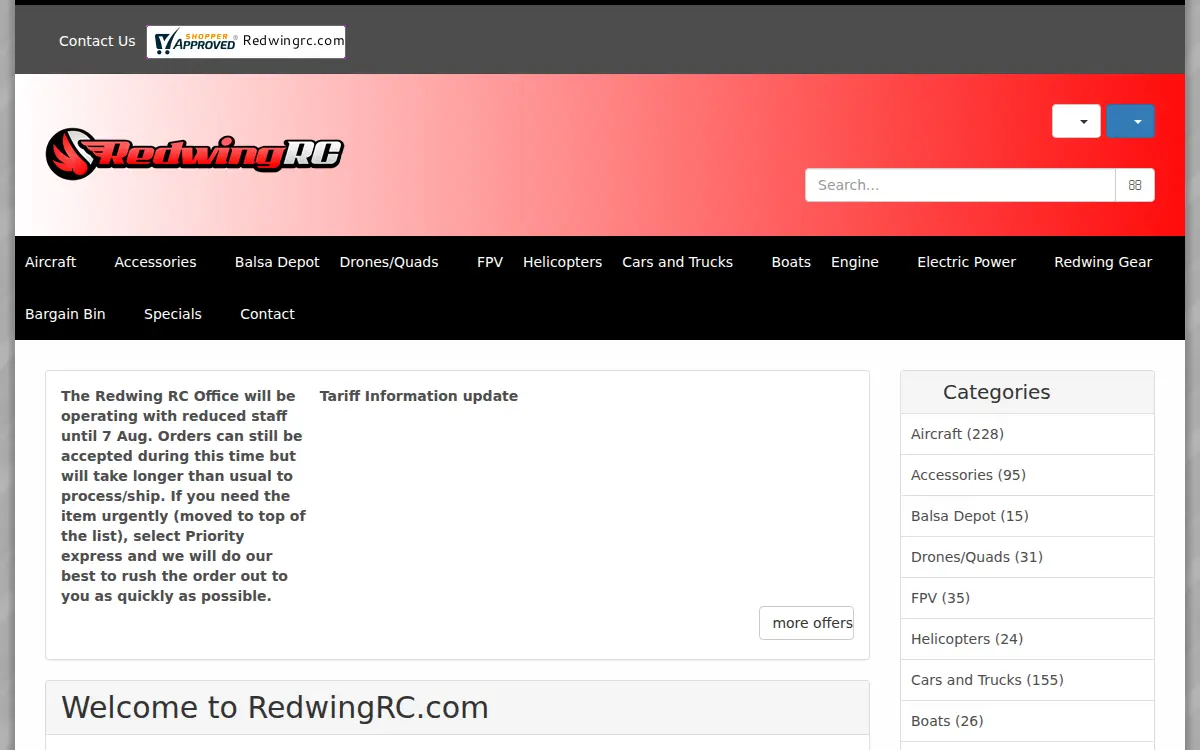Click the RedwingRC logo
Image resolution: width=1200 pixels, height=750 pixels.
click(195, 154)
